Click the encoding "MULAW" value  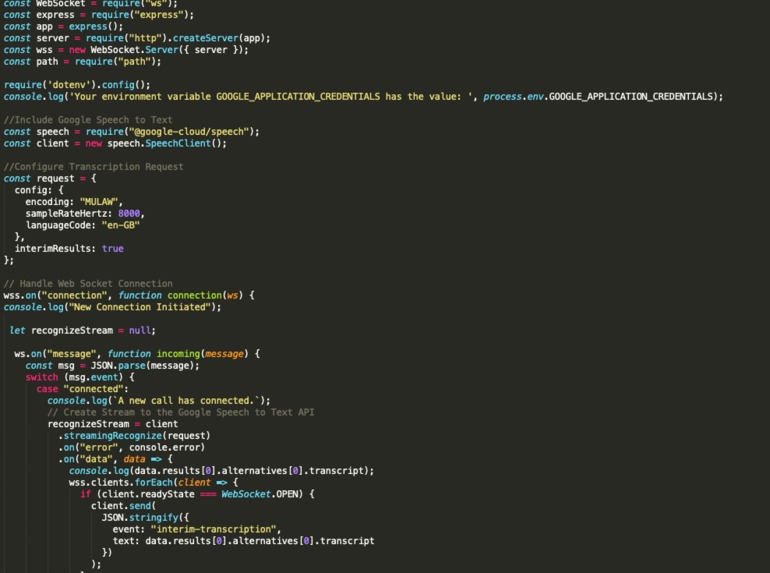[x=99, y=202]
